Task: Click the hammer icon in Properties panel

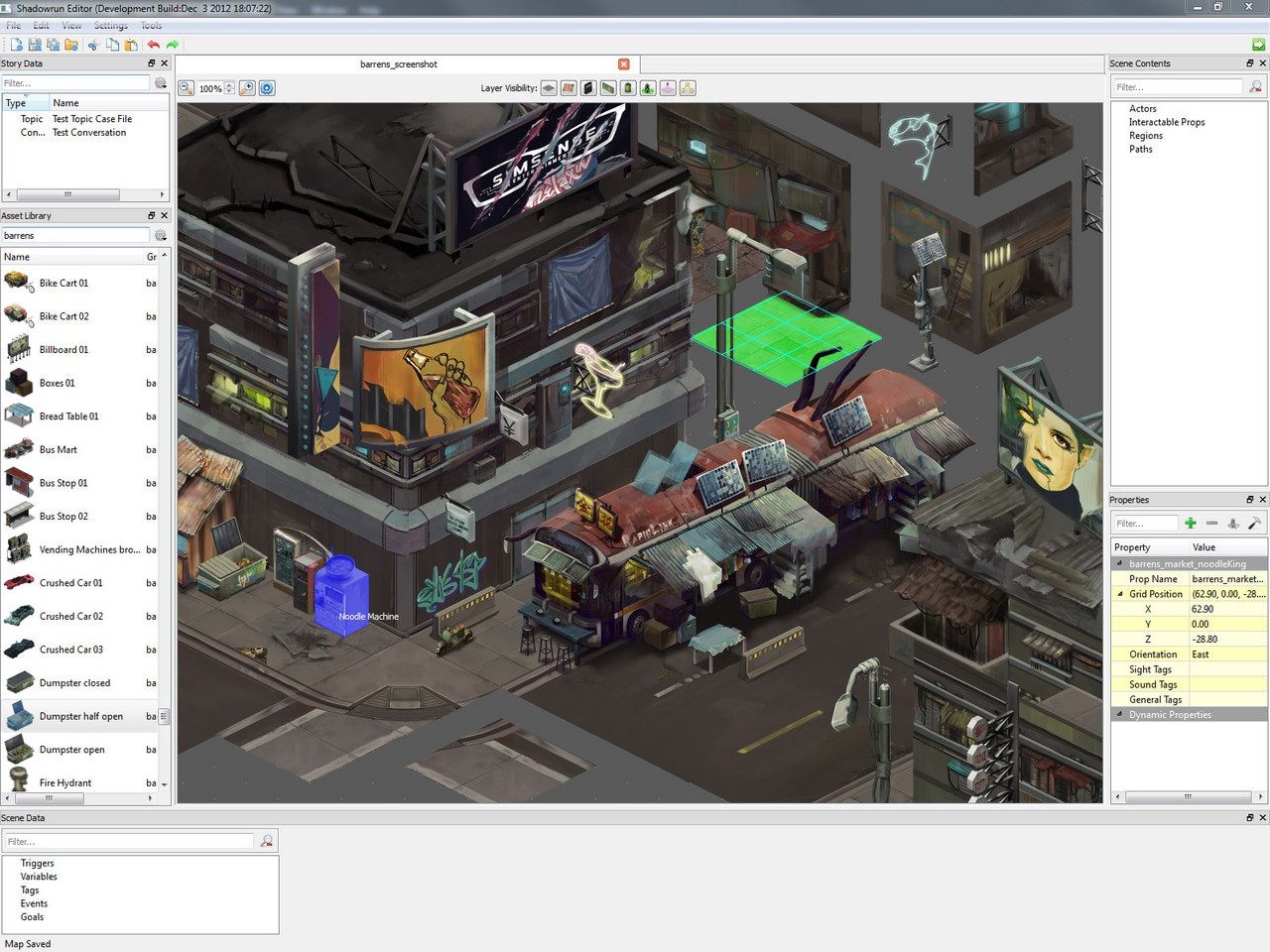Action: 1254,523
